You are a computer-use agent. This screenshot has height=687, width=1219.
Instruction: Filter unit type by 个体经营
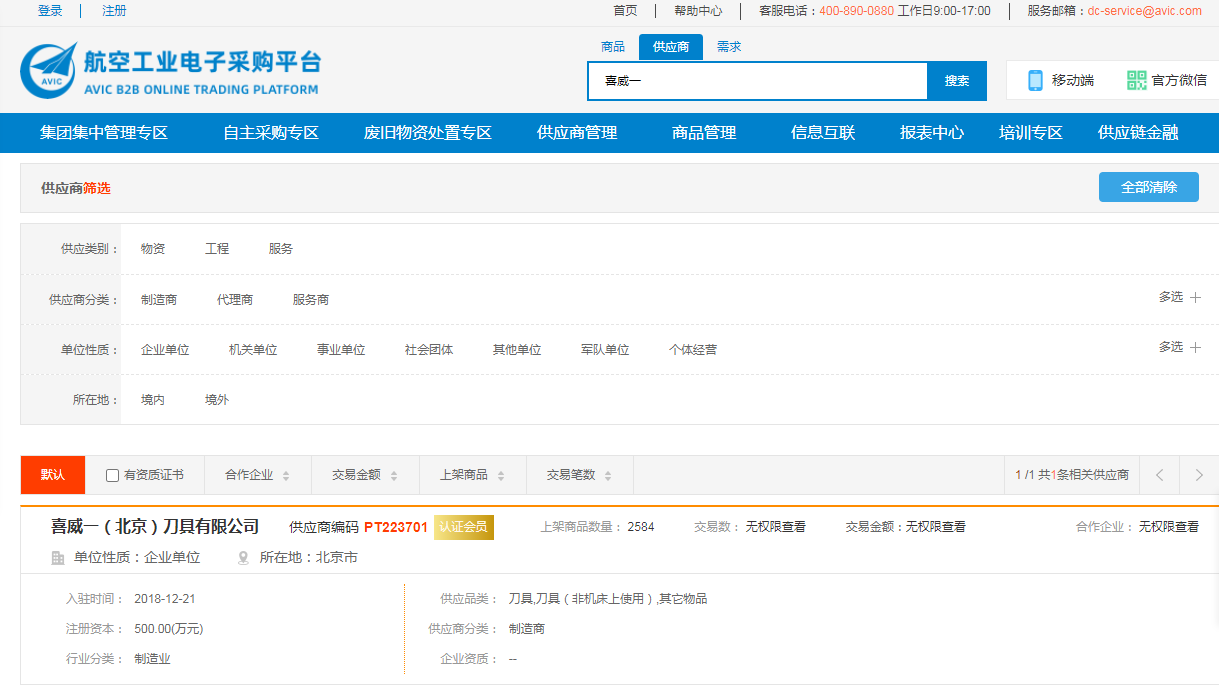693,350
